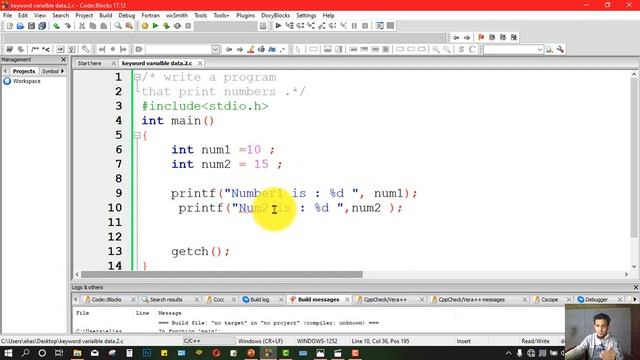Click the Open file toolbar icon
The width and height of the screenshot is (640, 360).
point(20,26)
